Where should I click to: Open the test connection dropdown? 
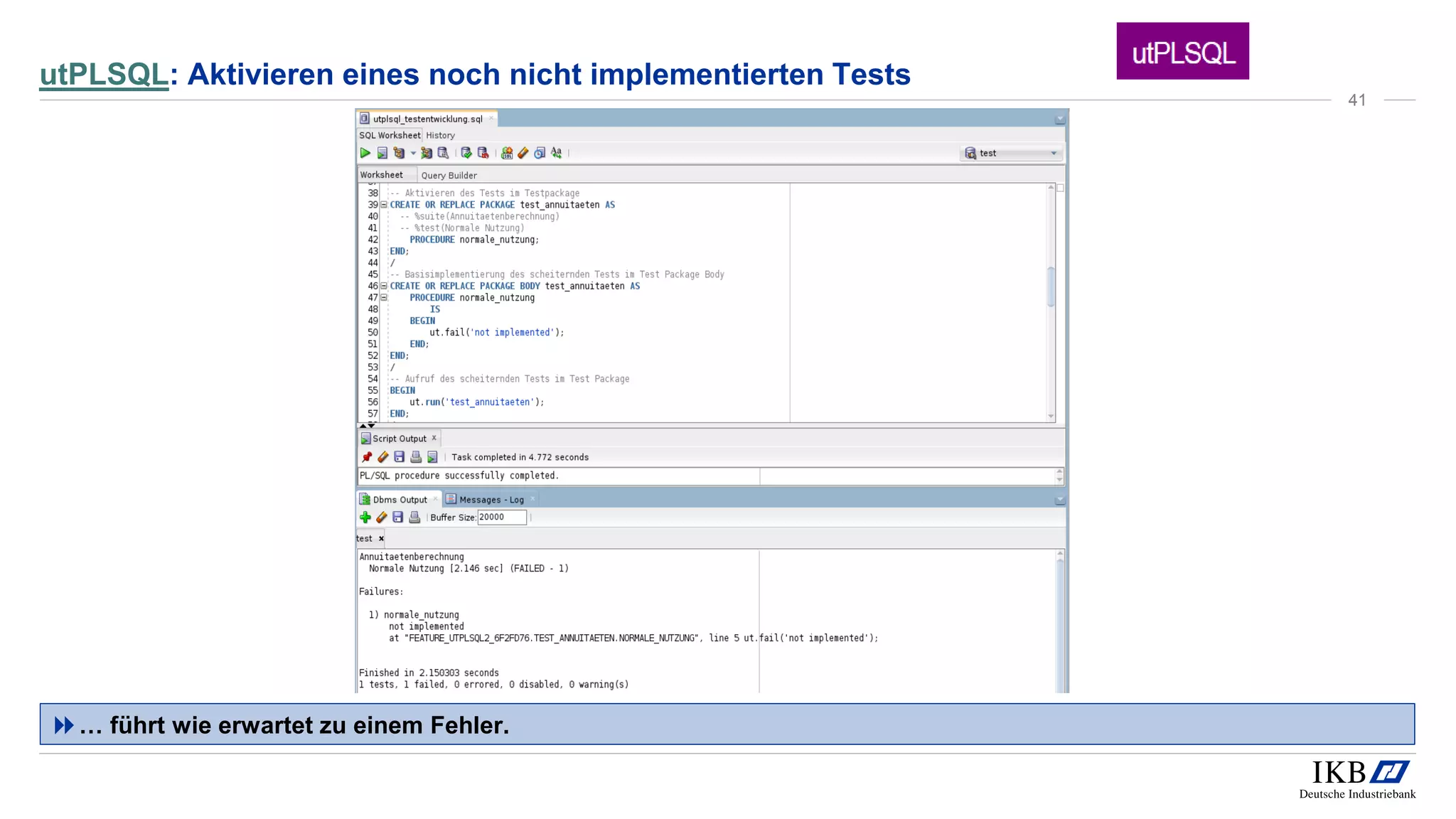point(1012,153)
